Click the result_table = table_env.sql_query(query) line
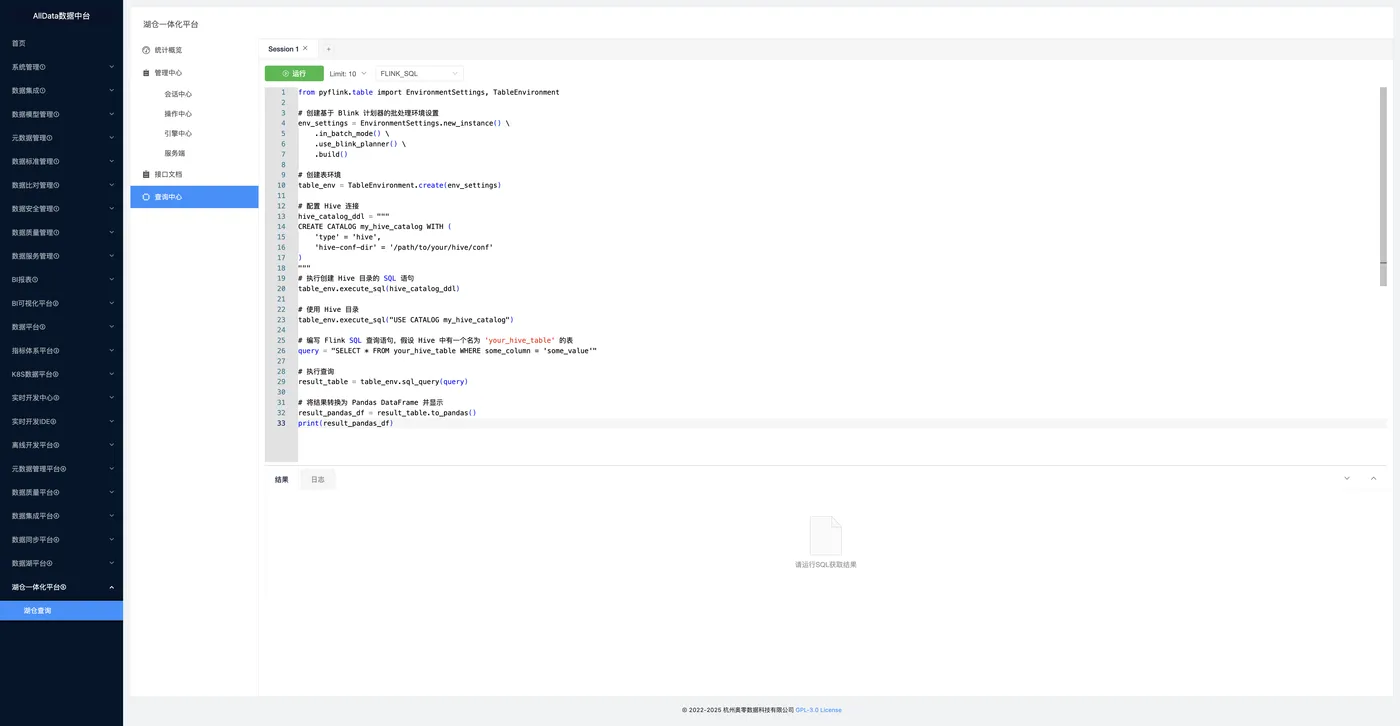Image resolution: width=1400 pixels, height=726 pixels. tap(383, 382)
